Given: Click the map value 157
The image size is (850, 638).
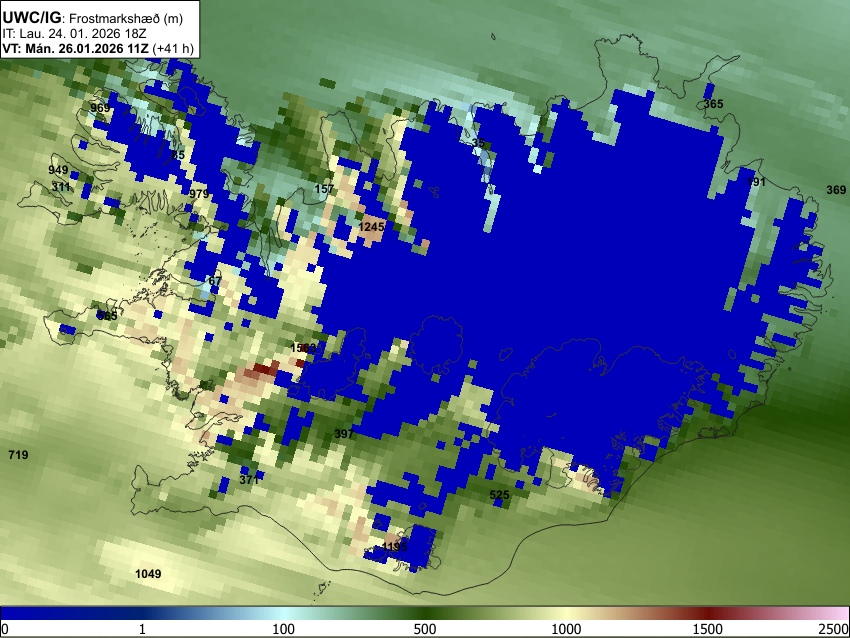Looking at the screenshot, I should (x=324, y=189).
